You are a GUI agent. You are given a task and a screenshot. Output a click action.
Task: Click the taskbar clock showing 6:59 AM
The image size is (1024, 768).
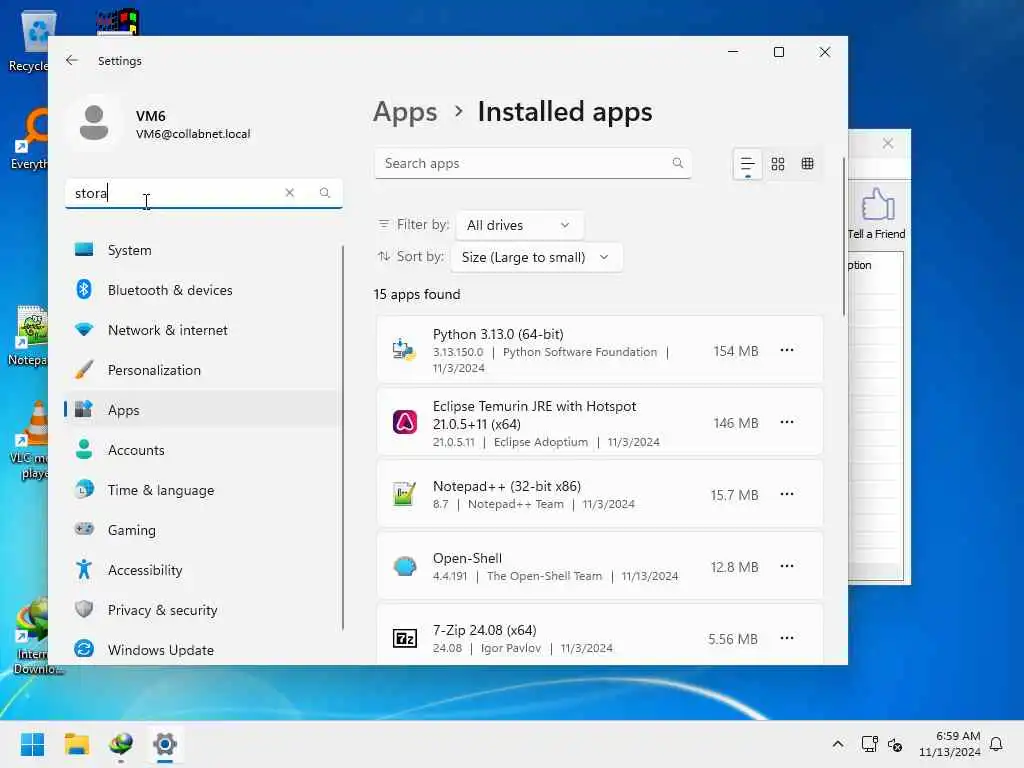(950, 744)
